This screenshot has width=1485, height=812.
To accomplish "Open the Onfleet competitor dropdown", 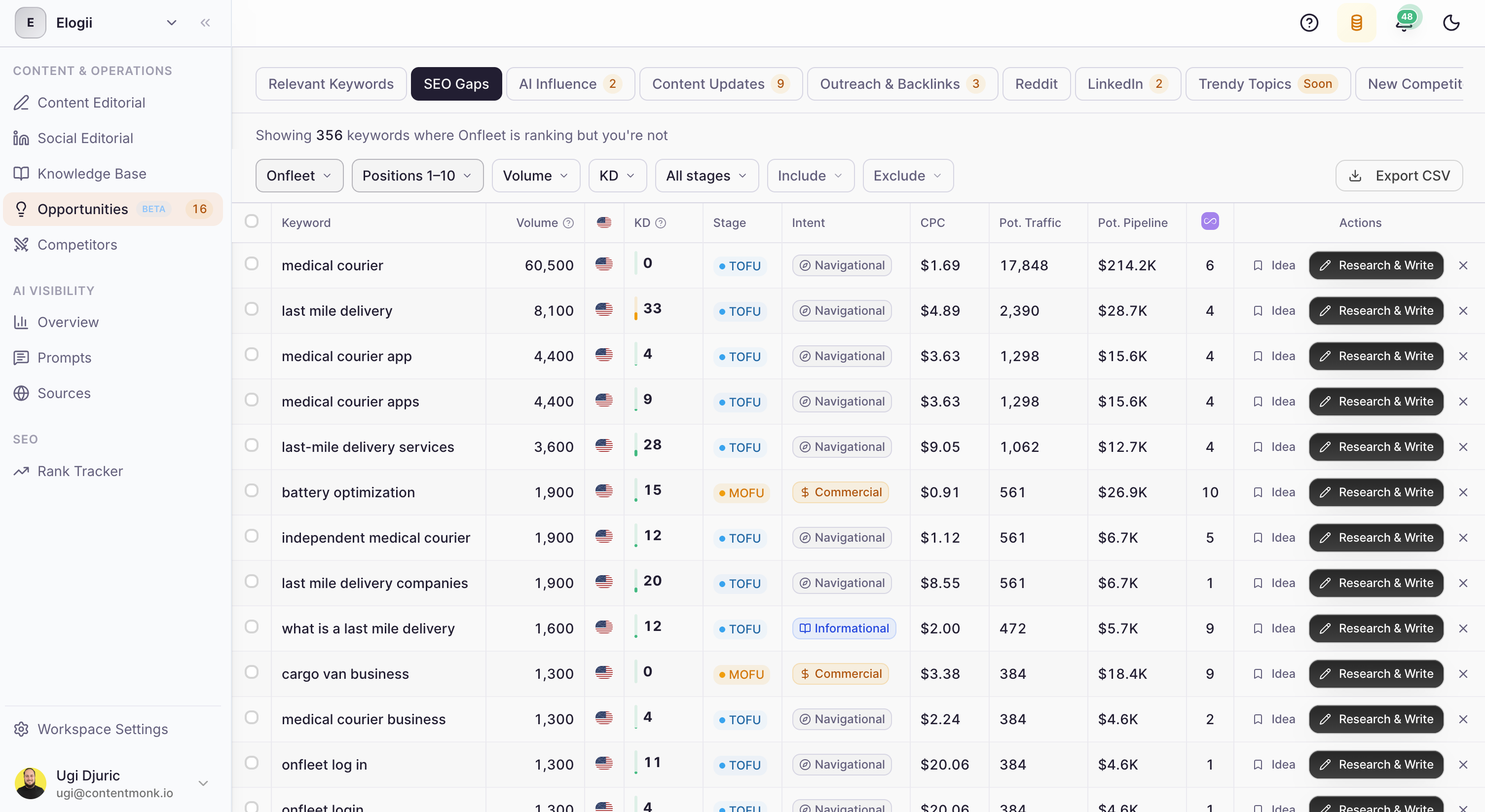I will pos(299,176).
